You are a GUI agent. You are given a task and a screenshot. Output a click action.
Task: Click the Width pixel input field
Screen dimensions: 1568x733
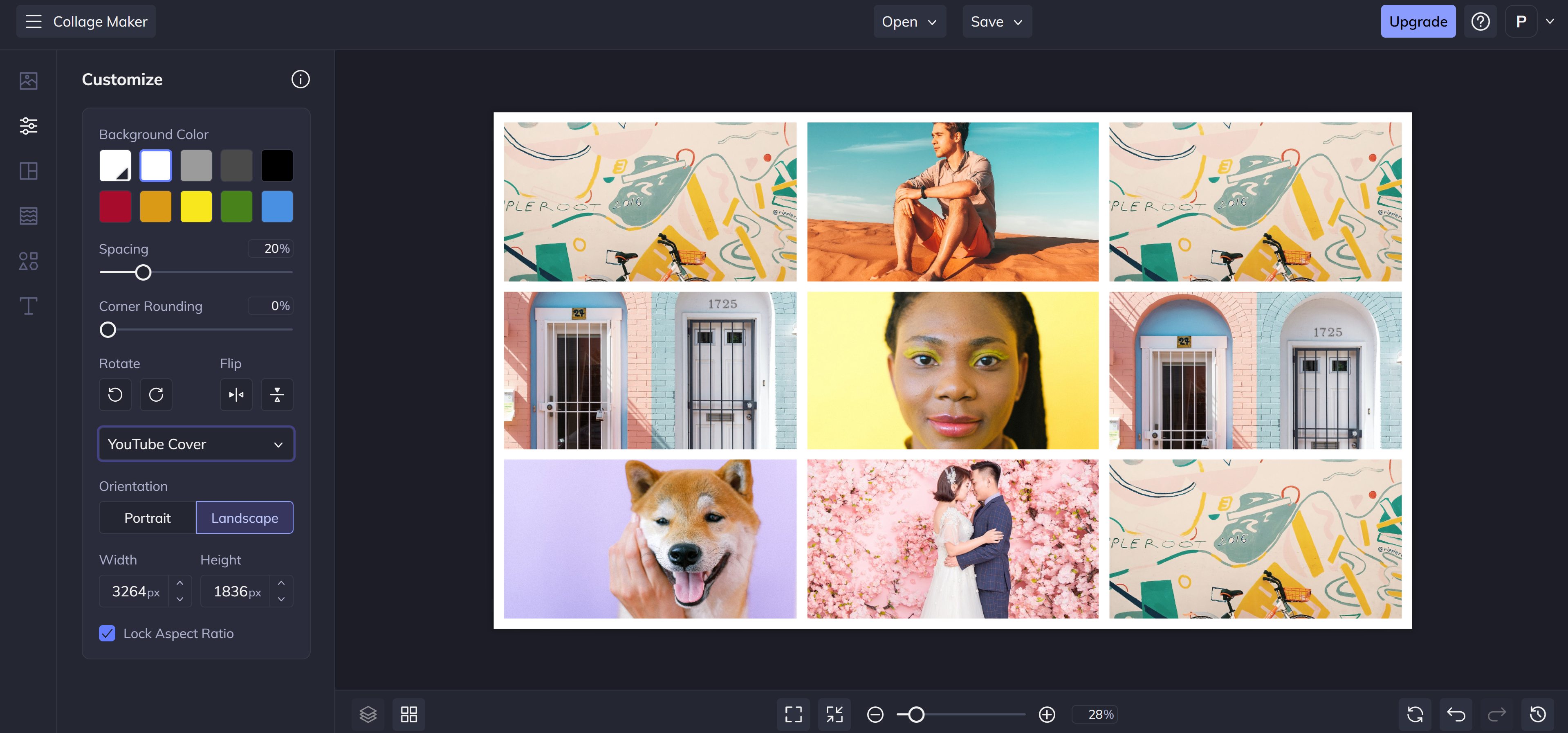point(135,591)
